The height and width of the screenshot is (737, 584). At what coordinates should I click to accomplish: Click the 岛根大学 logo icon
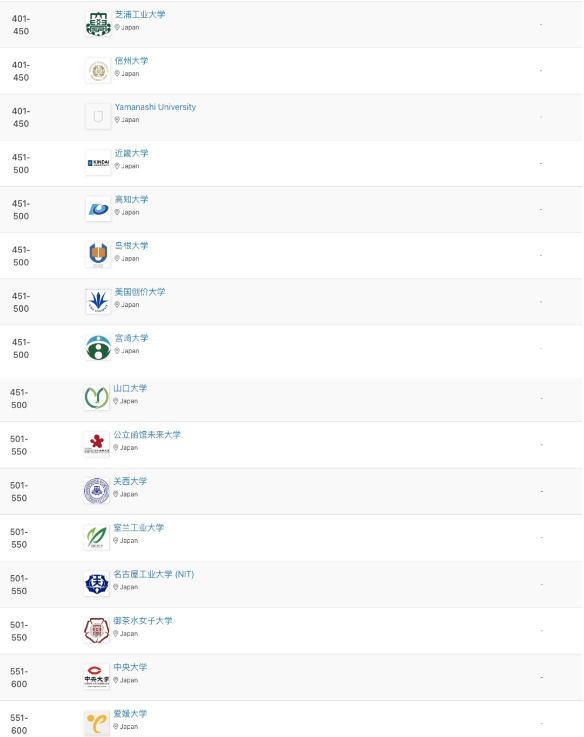(x=98, y=255)
